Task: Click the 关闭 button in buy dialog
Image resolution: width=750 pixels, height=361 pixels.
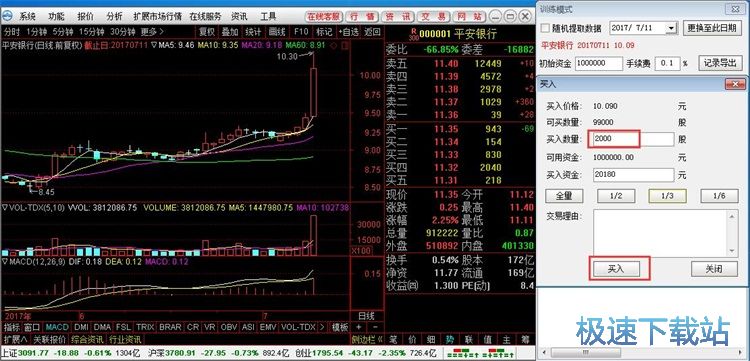Action: [714, 269]
